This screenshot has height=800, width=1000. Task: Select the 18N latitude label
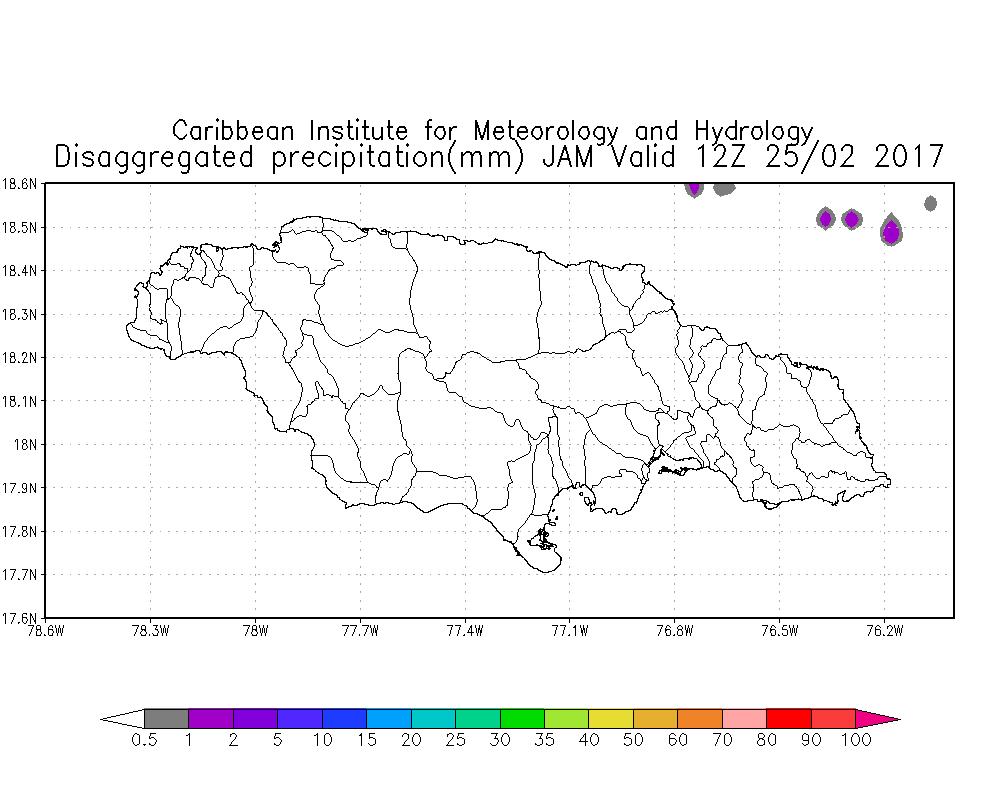pos(25,445)
